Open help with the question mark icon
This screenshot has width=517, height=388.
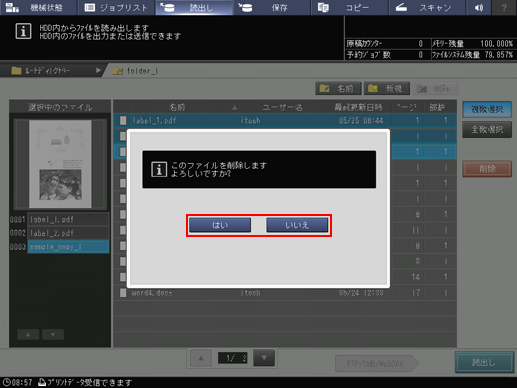tap(504, 7)
